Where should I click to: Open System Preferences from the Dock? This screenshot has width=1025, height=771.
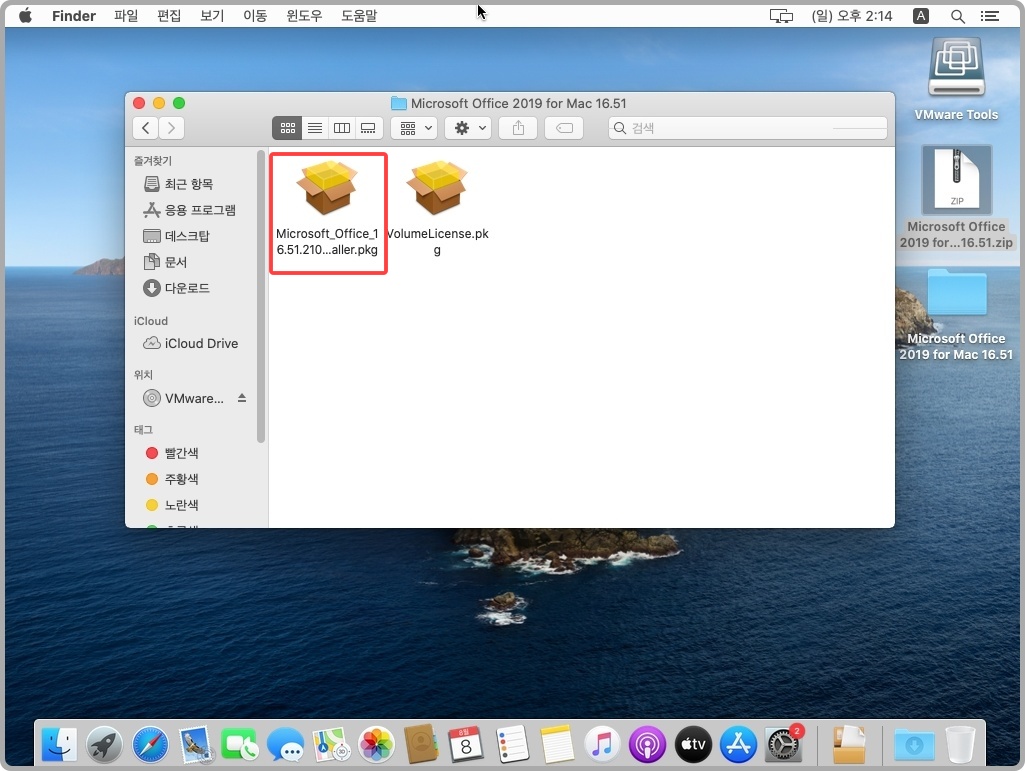(x=784, y=744)
